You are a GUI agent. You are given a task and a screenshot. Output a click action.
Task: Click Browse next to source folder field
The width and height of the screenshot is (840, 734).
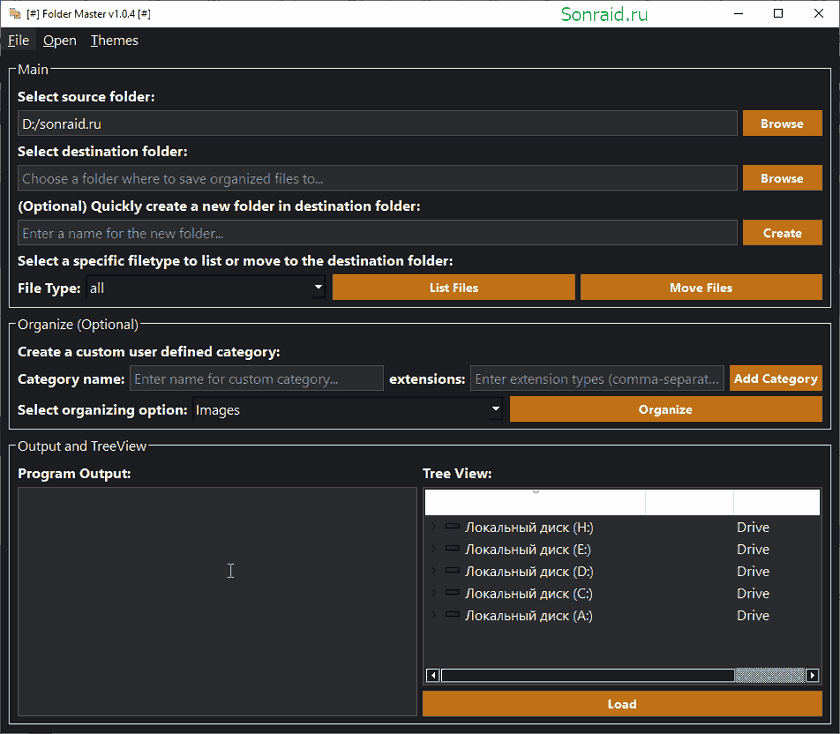(x=782, y=123)
